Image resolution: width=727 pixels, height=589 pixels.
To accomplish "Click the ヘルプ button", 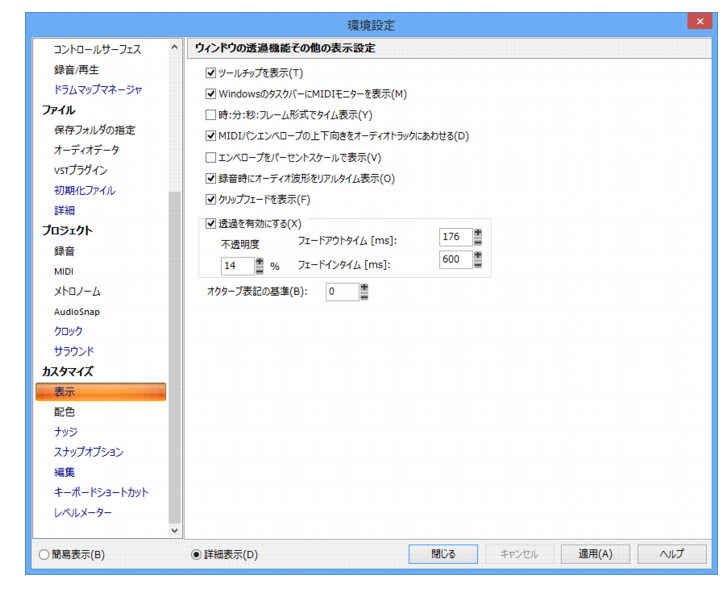I will [x=672, y=554].
